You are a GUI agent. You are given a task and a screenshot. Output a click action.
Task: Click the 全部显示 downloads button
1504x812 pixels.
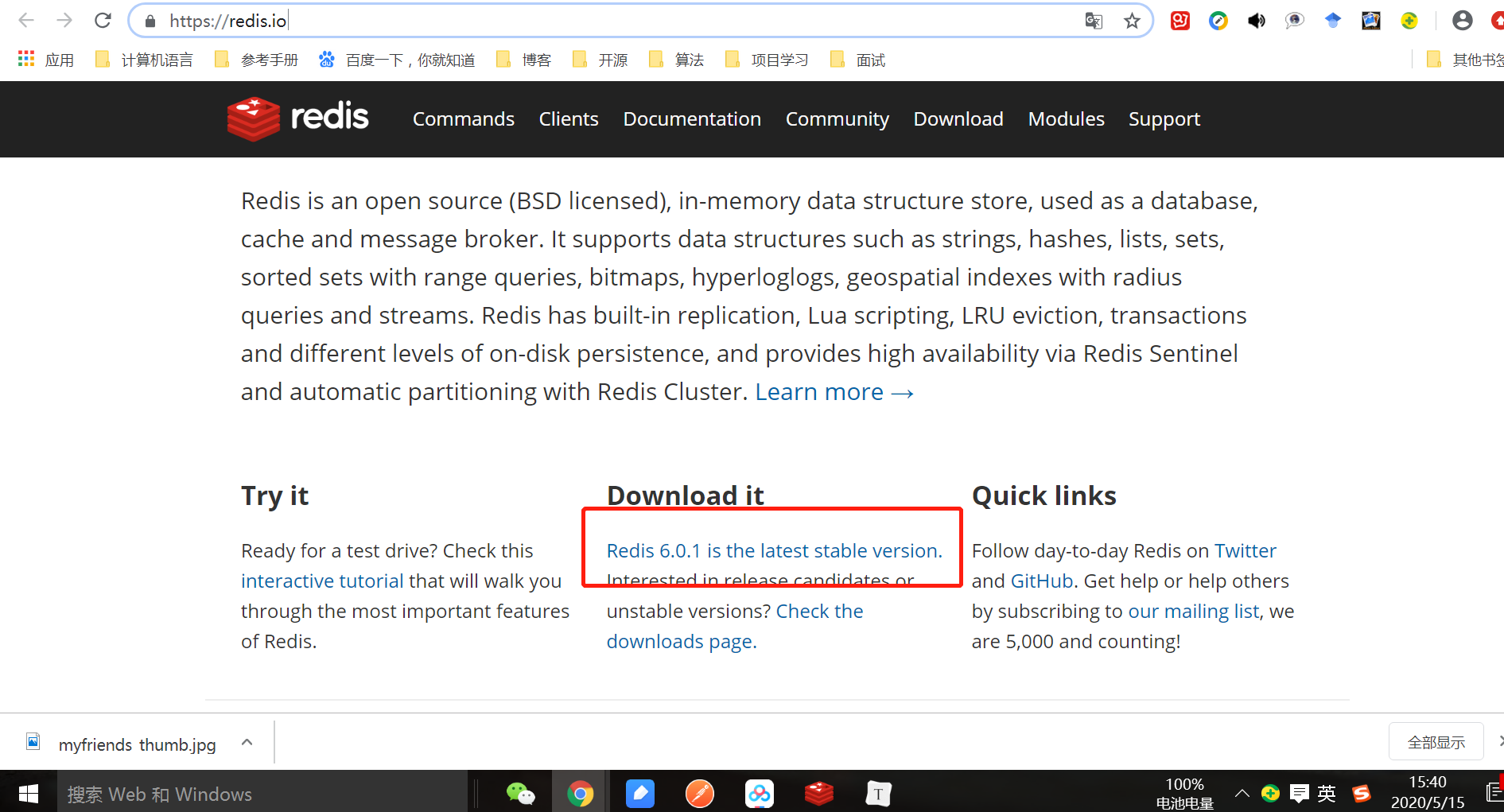(1436, 742)
